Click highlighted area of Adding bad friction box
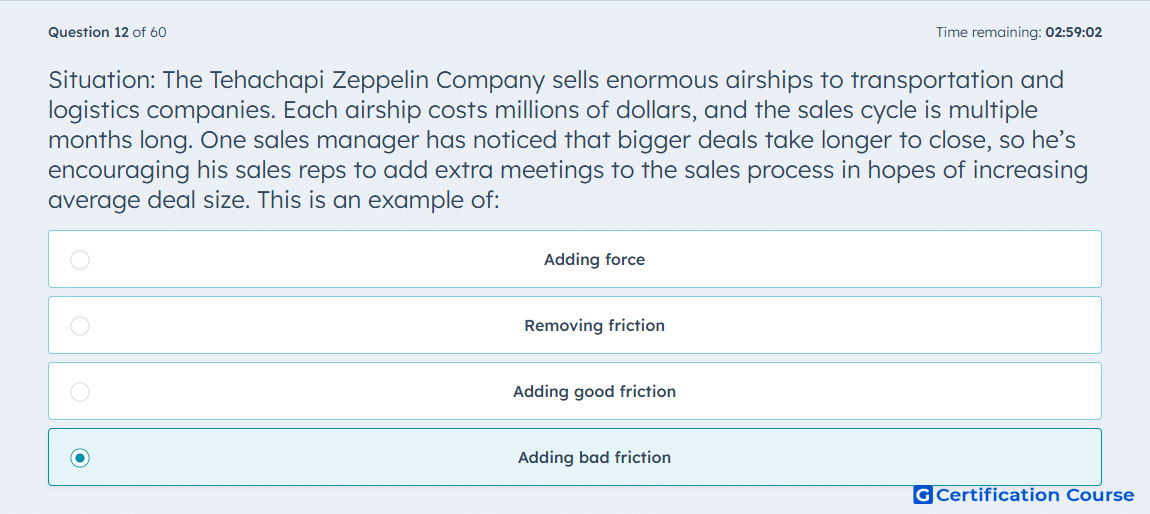The width and height of the screenshot is (1150, 514). [880, 458]
